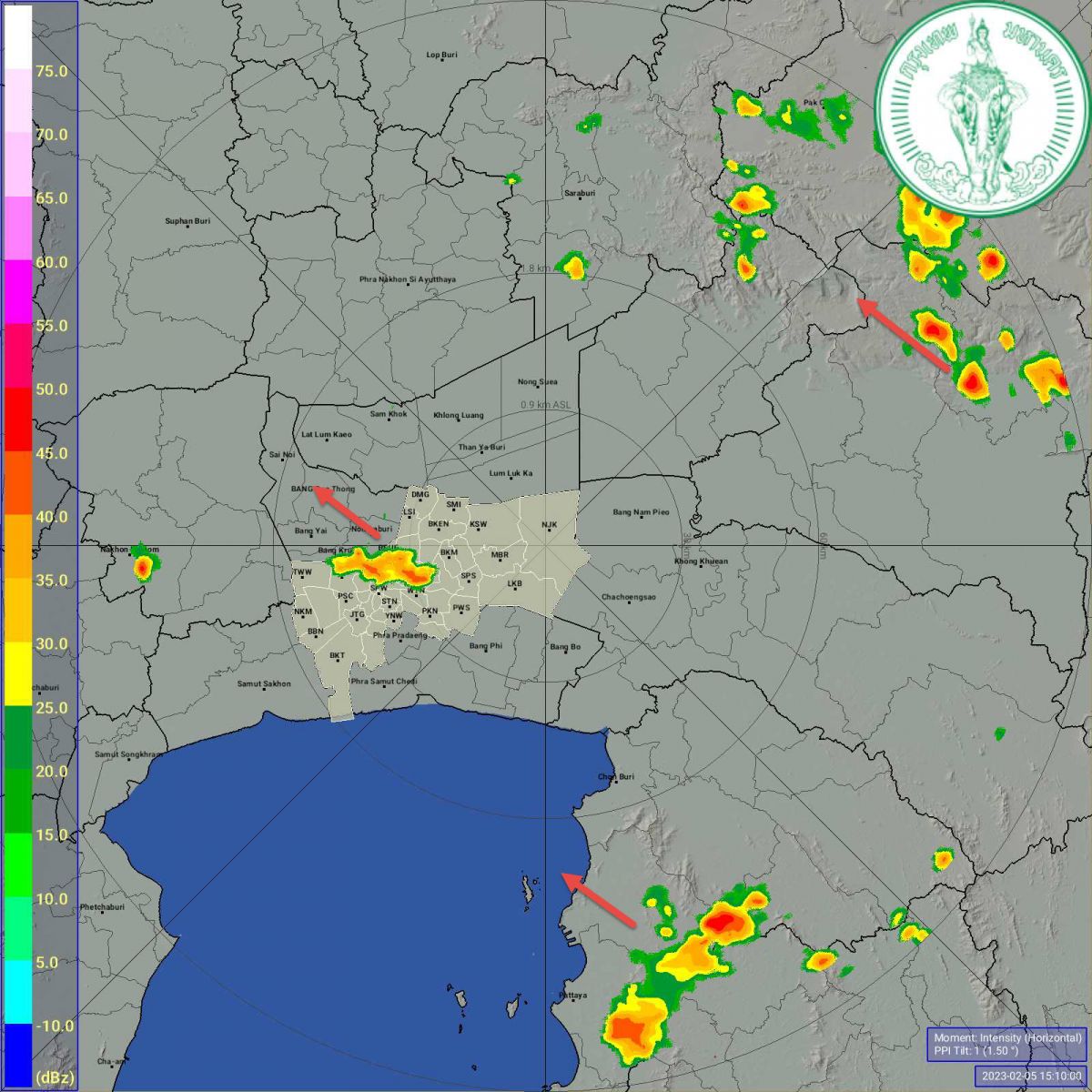This screenshot has width=1092, height=1092.
Task: Click the Phra Samut Chedi map label
Action: (x=384, y=681)
